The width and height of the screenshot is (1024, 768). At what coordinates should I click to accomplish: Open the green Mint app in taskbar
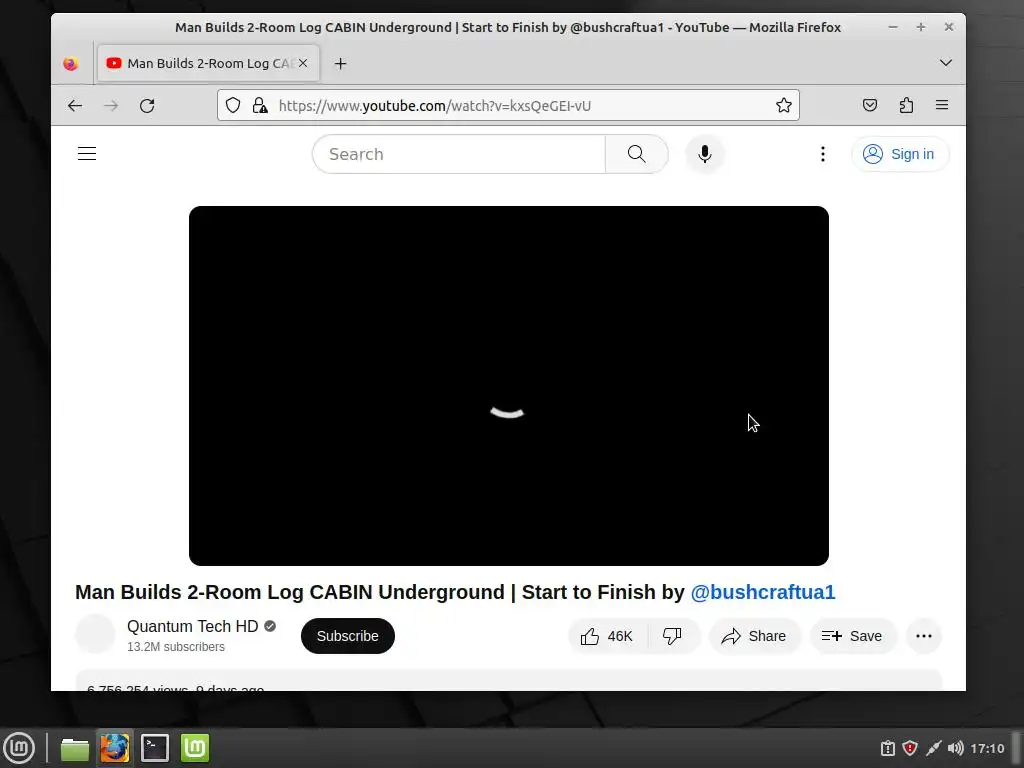pyautogui.click(x=195, y=748)
